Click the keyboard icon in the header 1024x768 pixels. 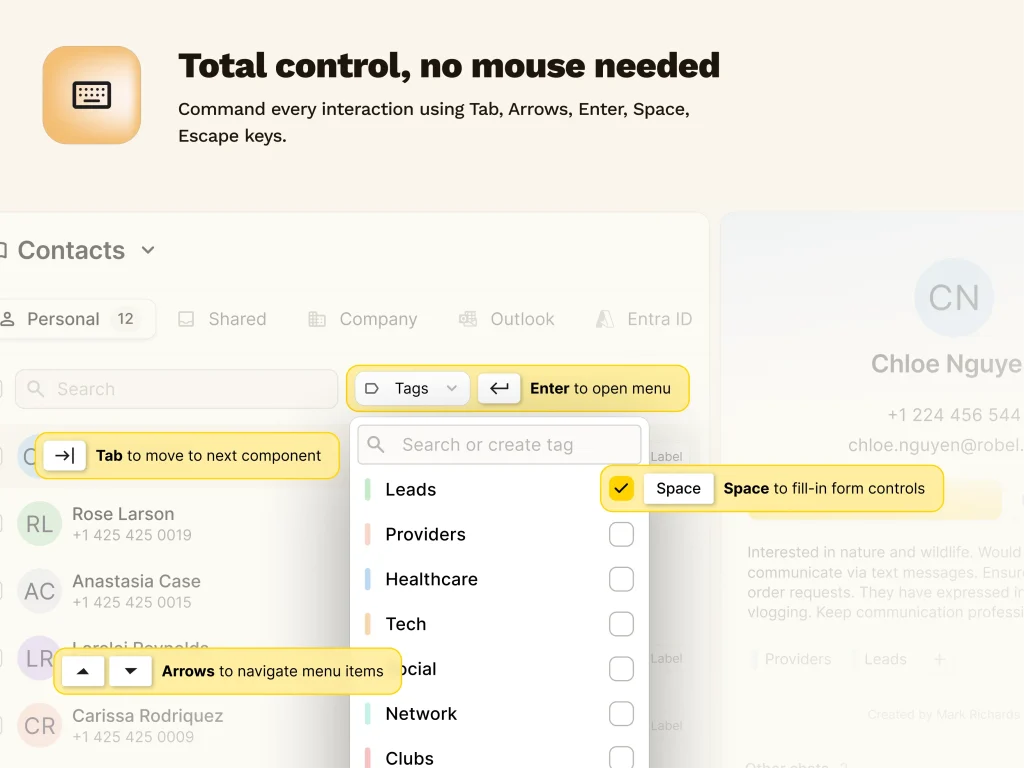(x=91, y=94)
